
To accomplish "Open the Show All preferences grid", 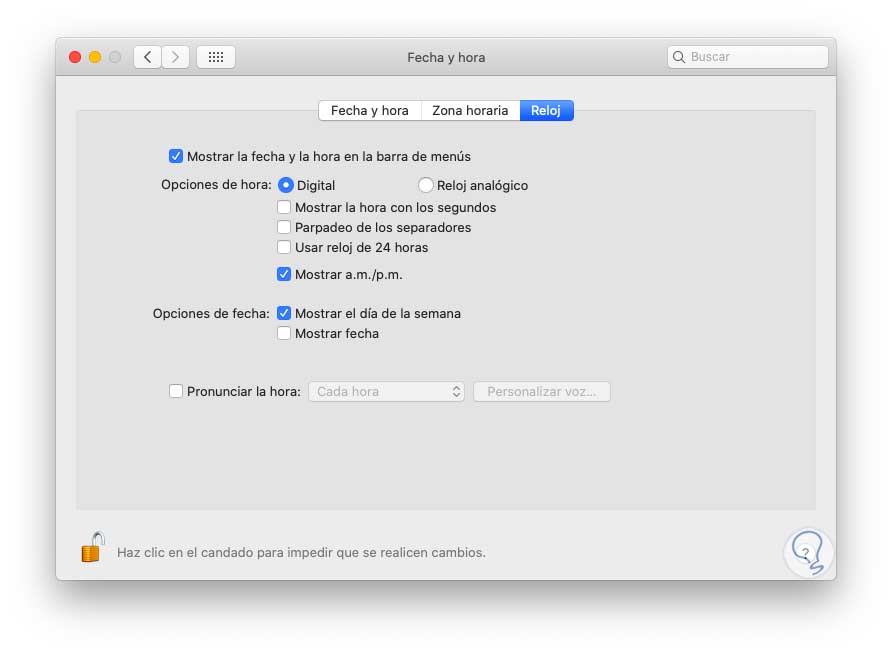I will click(215, 57).
